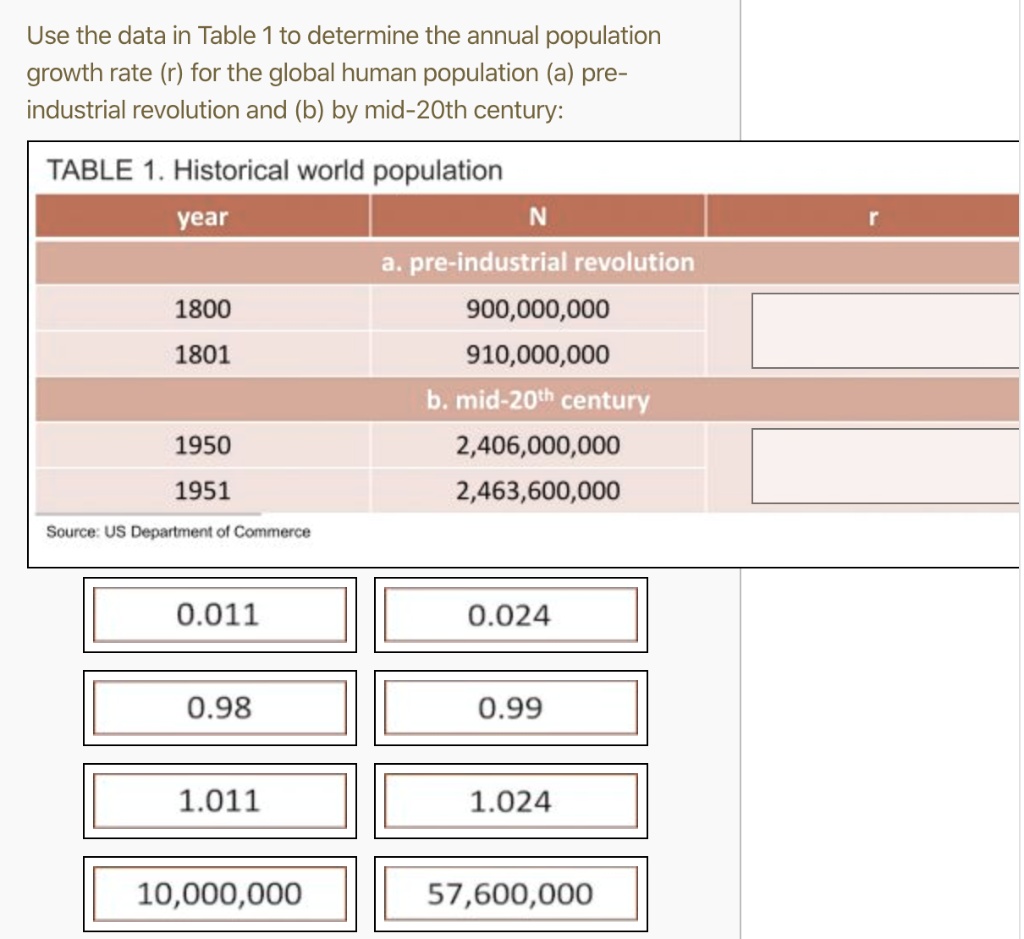Click the 1951 population value 2,463,600,000

click(535, 490)
